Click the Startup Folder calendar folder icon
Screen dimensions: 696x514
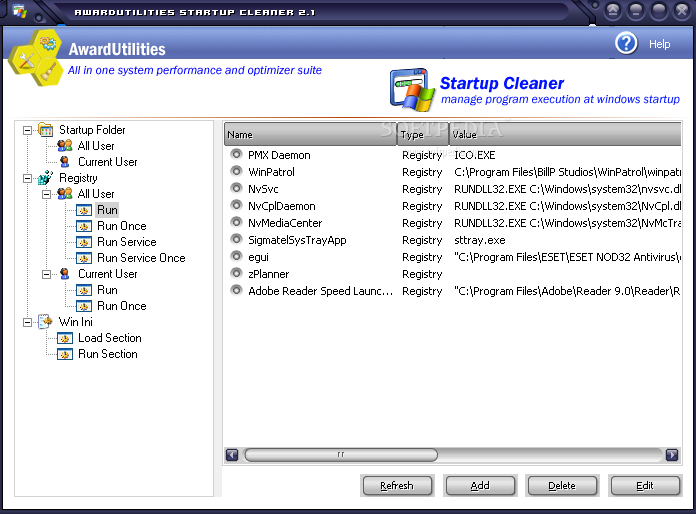(46, 130)
